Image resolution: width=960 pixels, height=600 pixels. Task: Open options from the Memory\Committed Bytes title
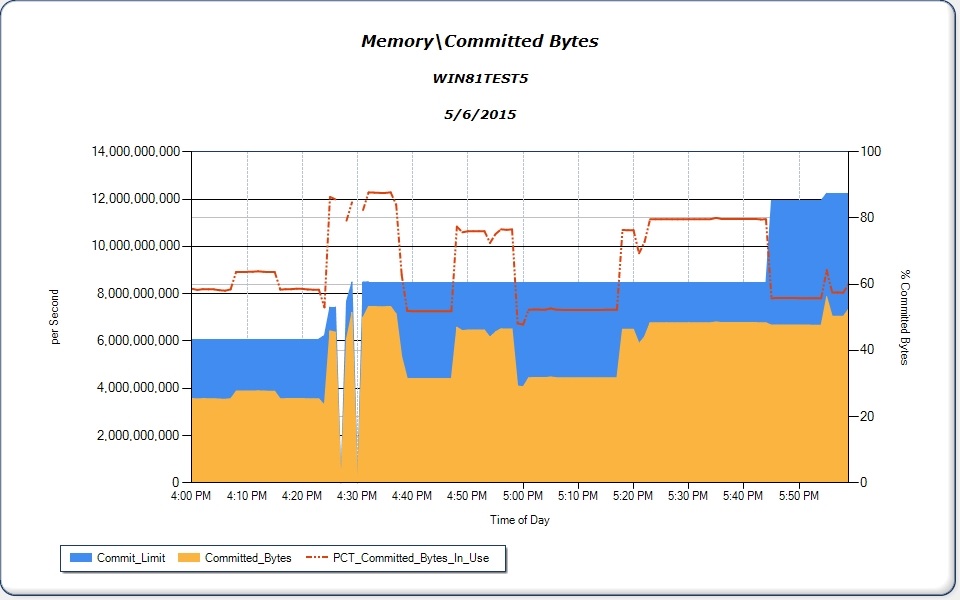tap(480, 41)
